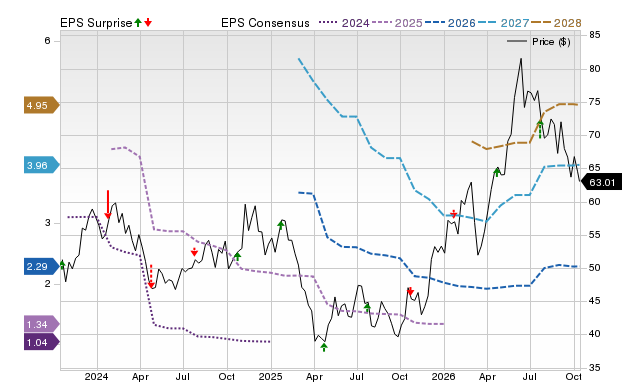This screenshot has width=640, height=382.
Task: Click the 2 label on the EPS axis
Action: coord(47,284)
